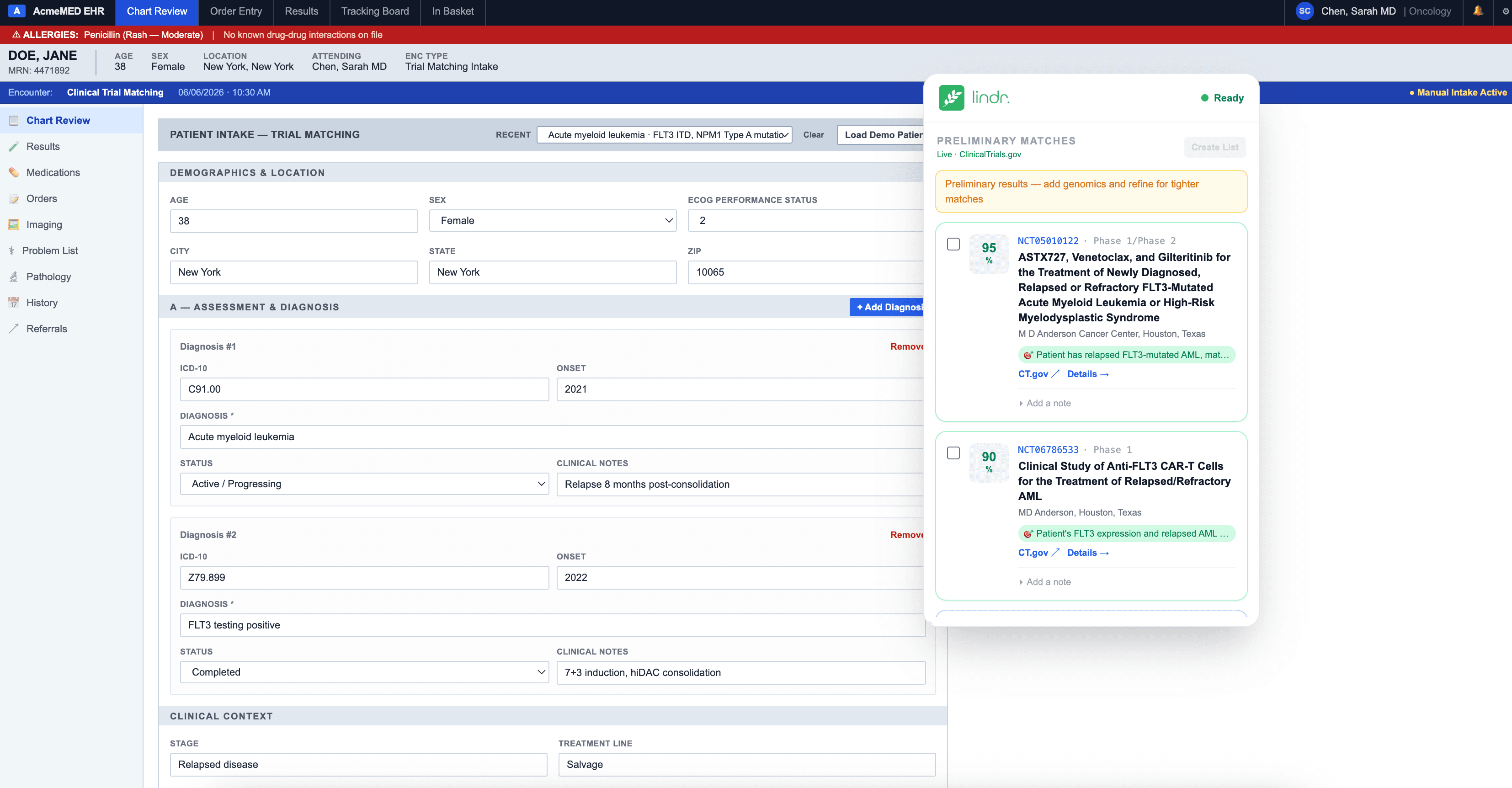Screen dimensions: 1512x788
Task: Open the notifications bell icon
Action: pyautogui.click(x=1478, y=11)
